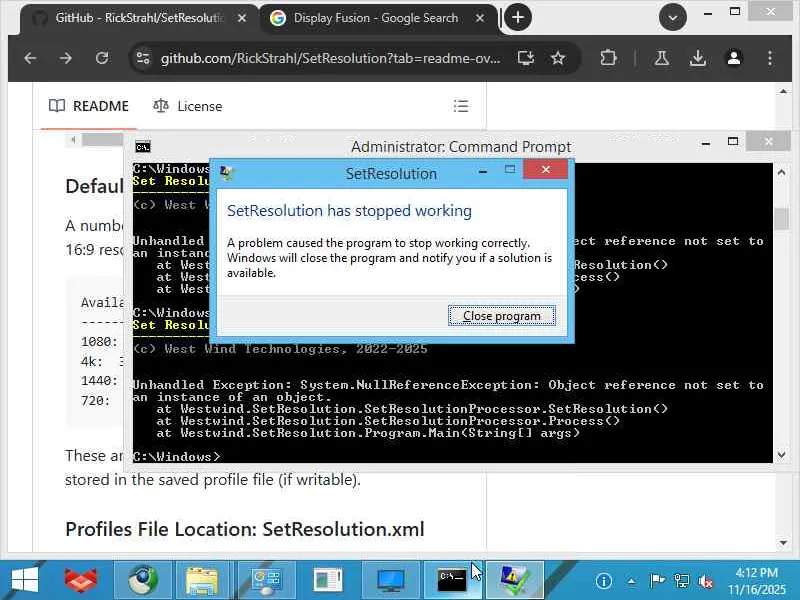Click Close program in the SetResolution dialog

coord(502,316)
